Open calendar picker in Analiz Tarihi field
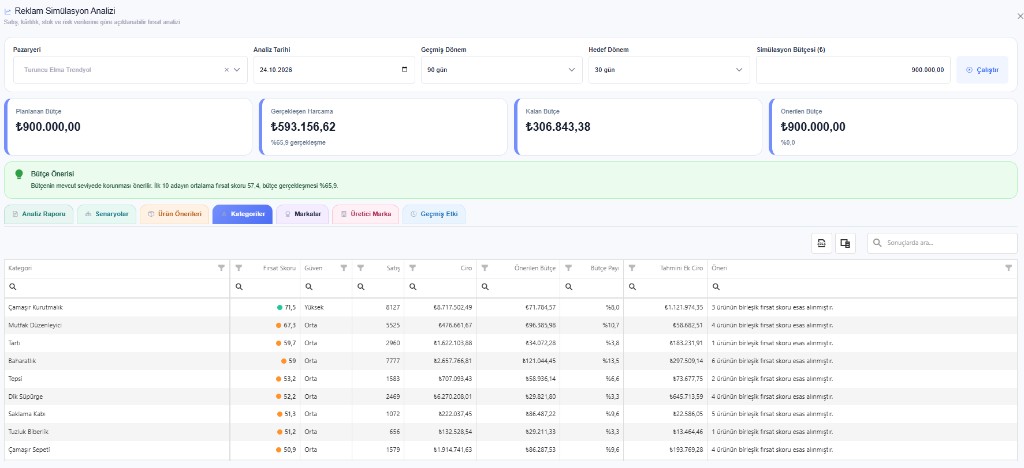Screen dimensions: 1024x468 click(x=404, y=70)
